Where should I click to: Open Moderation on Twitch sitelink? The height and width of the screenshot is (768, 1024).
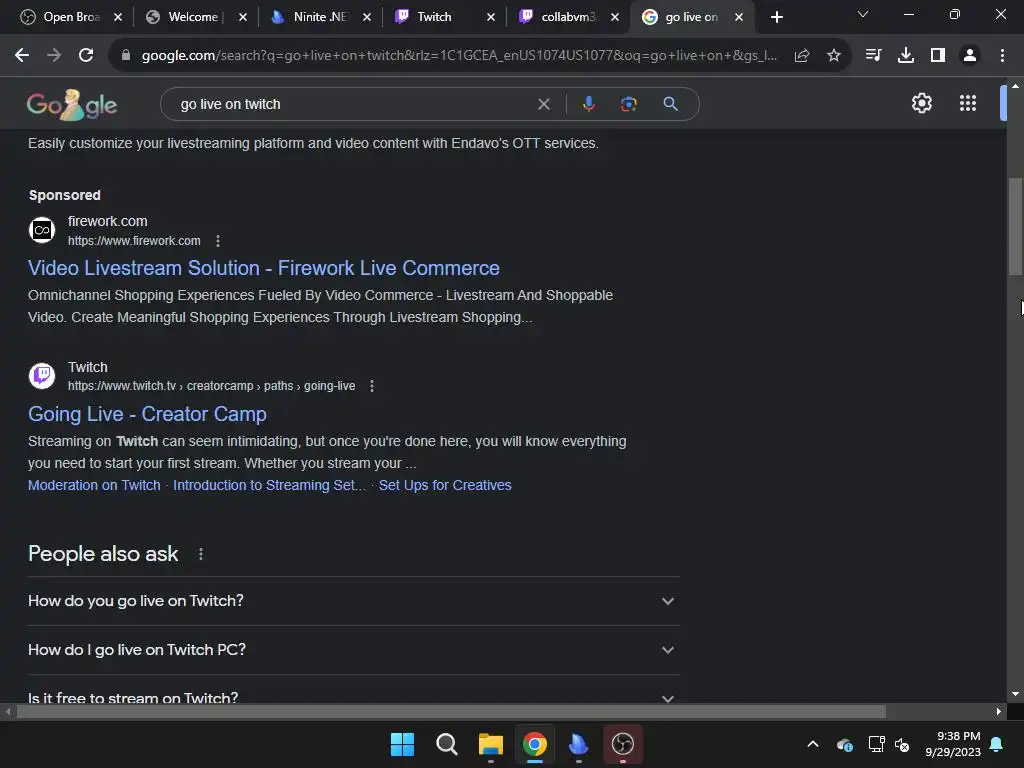click(94, 485)
